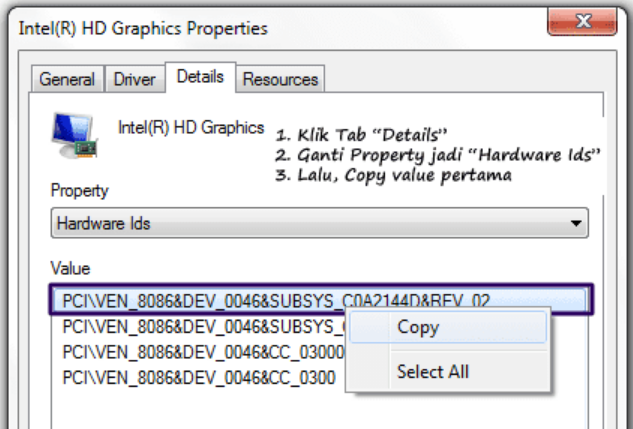This screenshot has height=429, width=633.
Task: Choose Select All from the context menu
Action: pos(448,371)
